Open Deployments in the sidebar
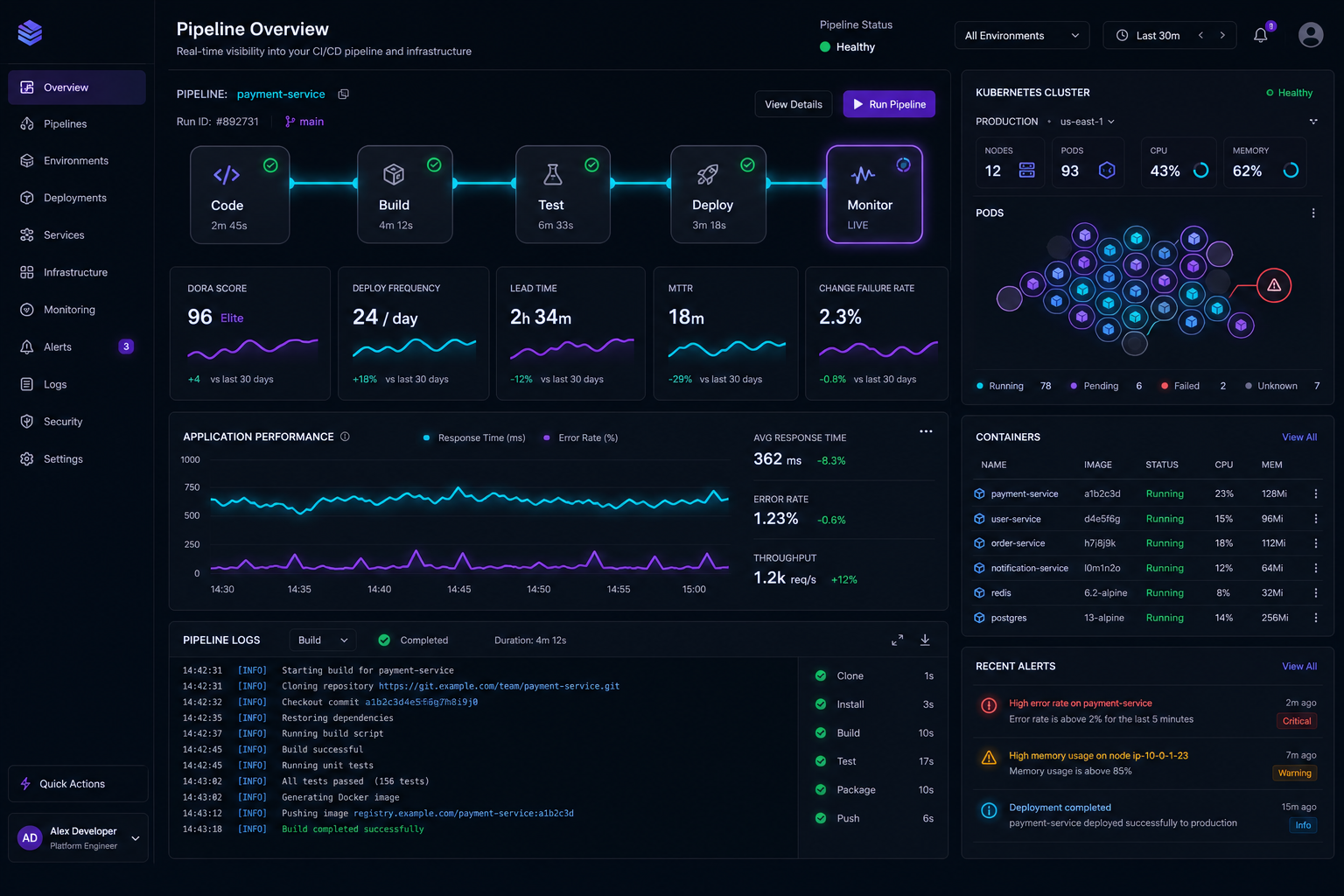Image resolution: width=1344 pixels, height=896 pixels. 77,198
